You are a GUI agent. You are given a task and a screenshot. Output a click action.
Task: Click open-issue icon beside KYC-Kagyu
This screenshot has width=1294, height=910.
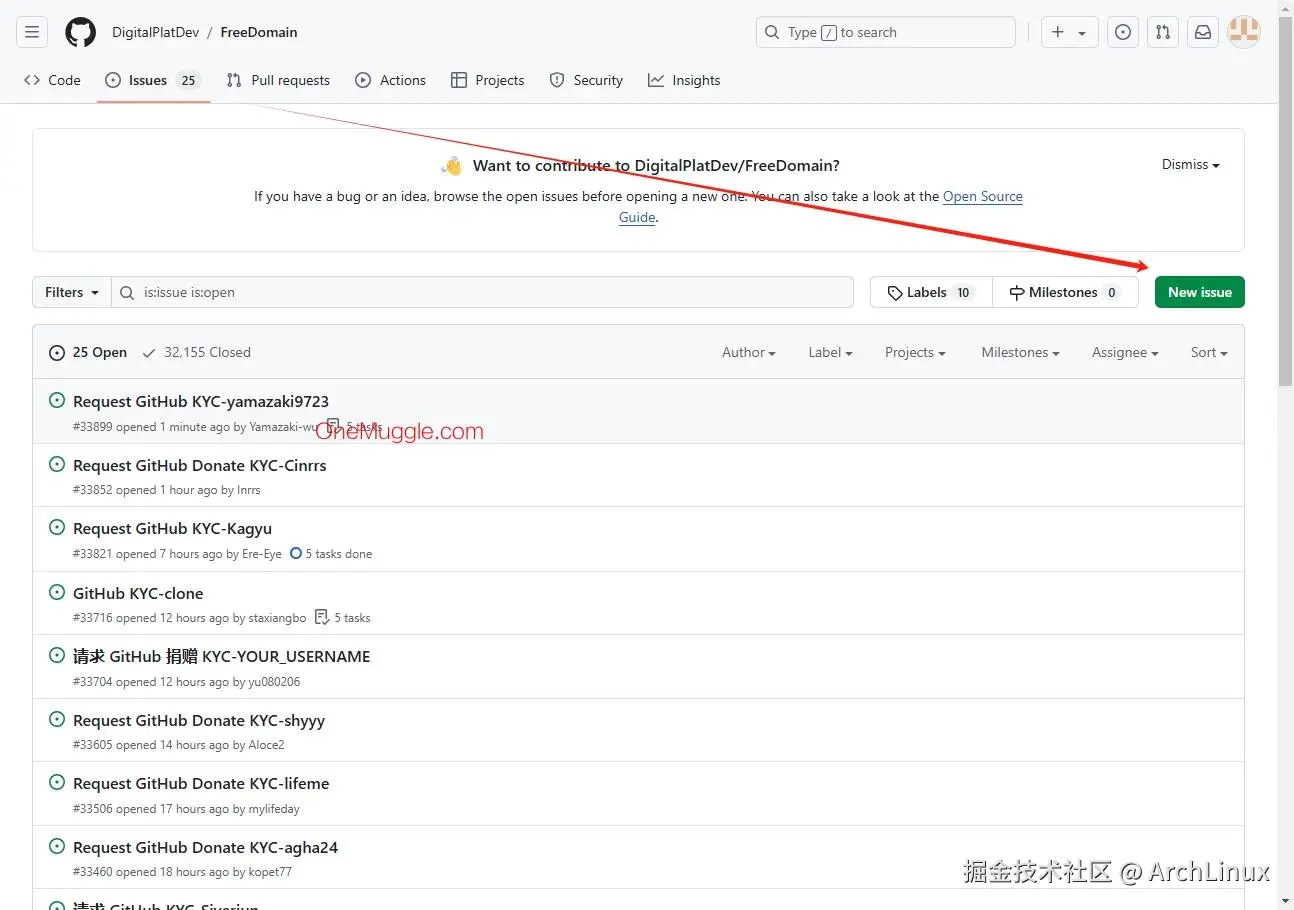[x=57, y=527]
